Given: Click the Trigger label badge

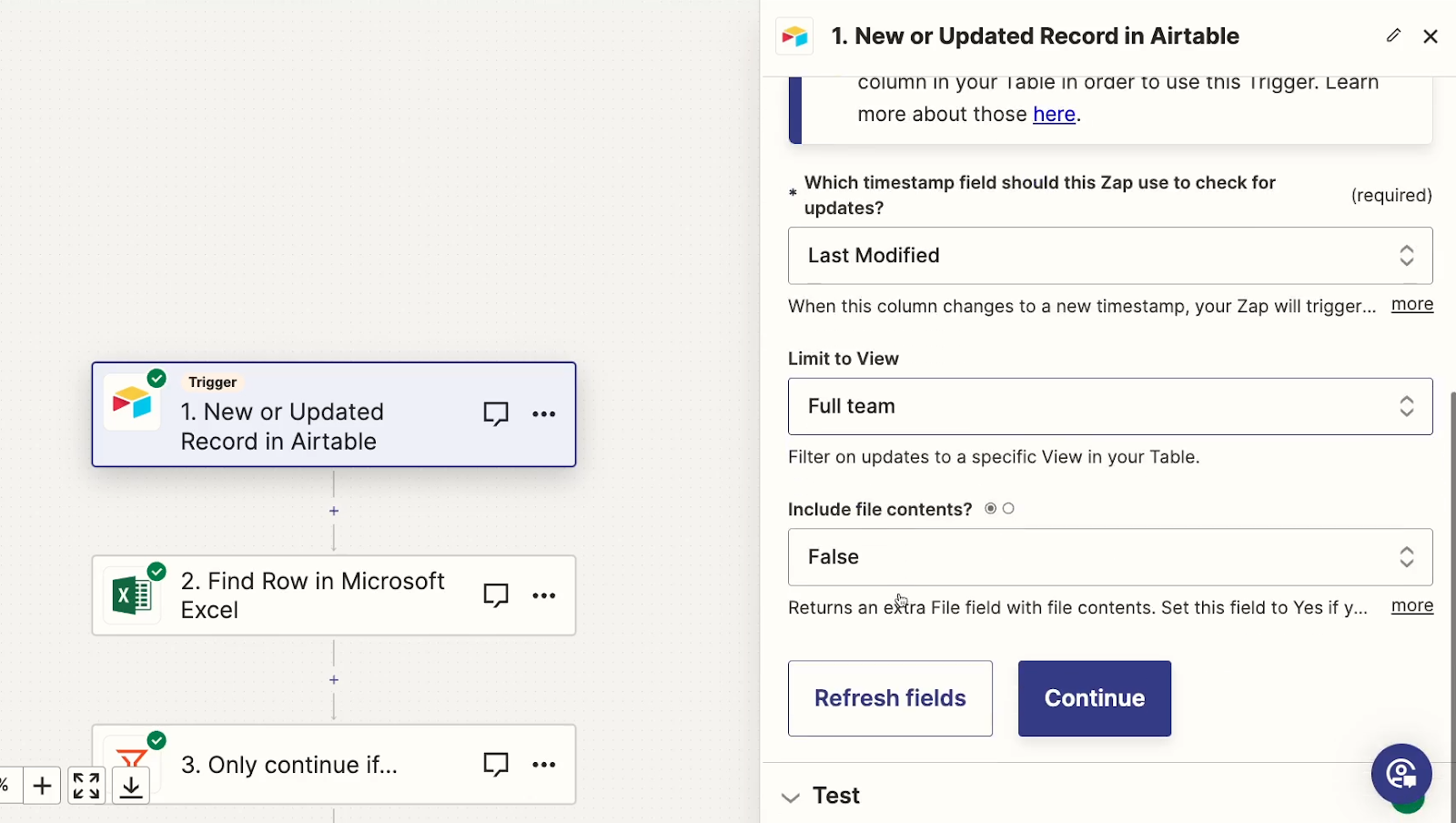Looking at the screenshot, I should [213, 382].
